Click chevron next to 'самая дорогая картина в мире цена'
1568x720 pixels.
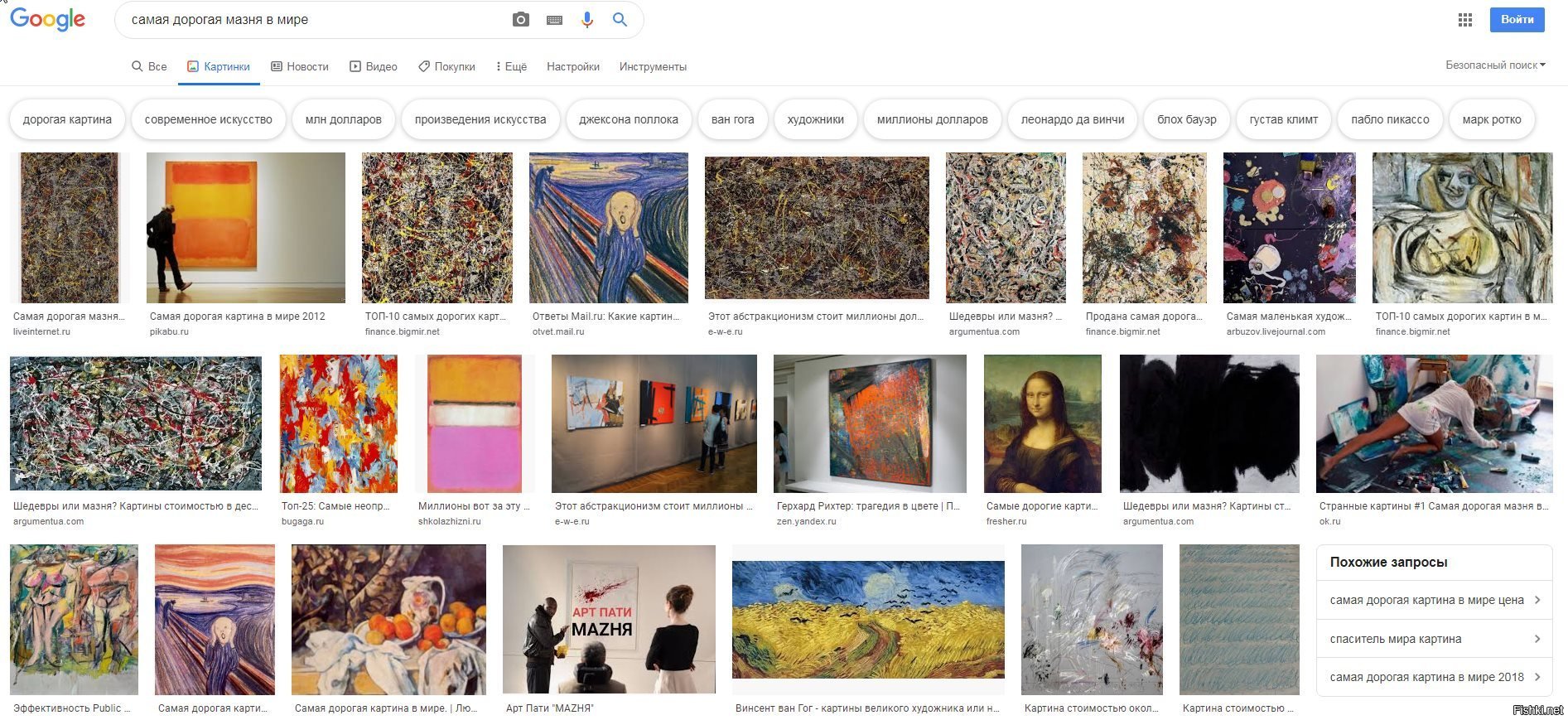[1537, 600]
